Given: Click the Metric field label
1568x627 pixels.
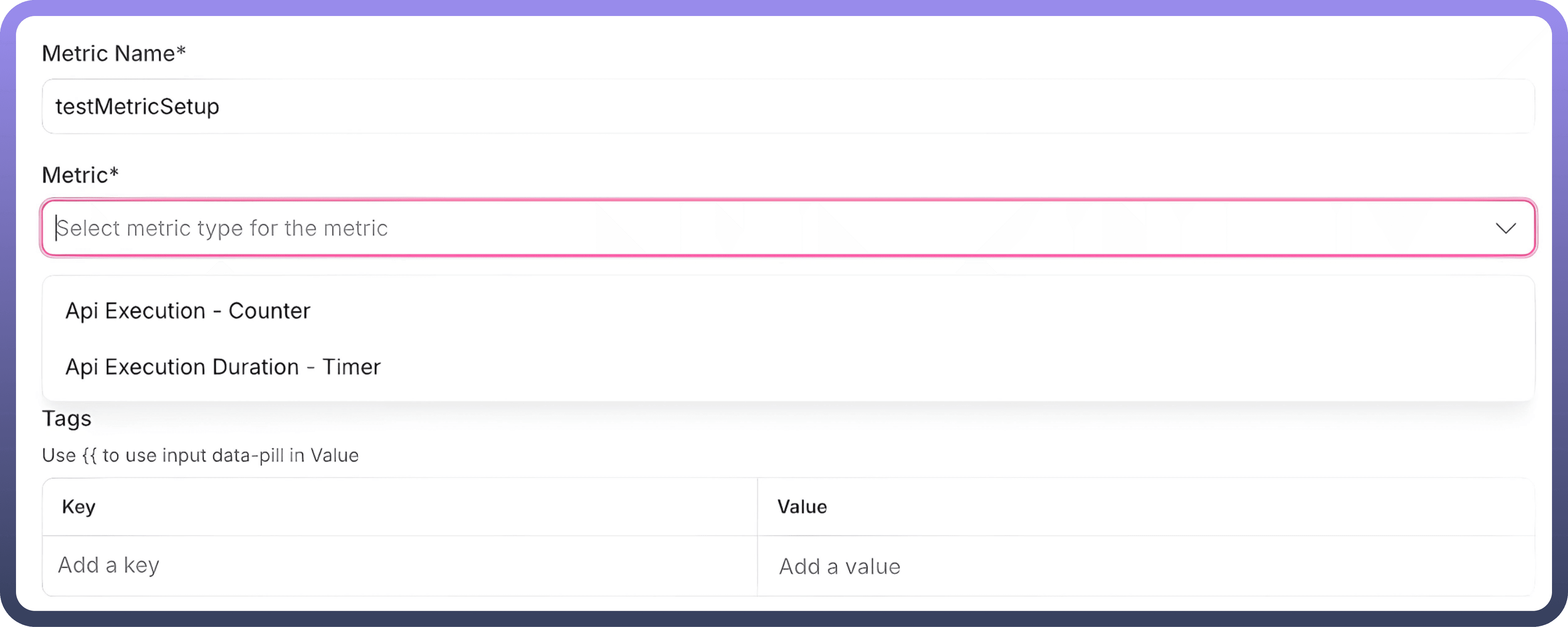Looking at the screenshot, I should pyautogui.click(x=74, y=175).
